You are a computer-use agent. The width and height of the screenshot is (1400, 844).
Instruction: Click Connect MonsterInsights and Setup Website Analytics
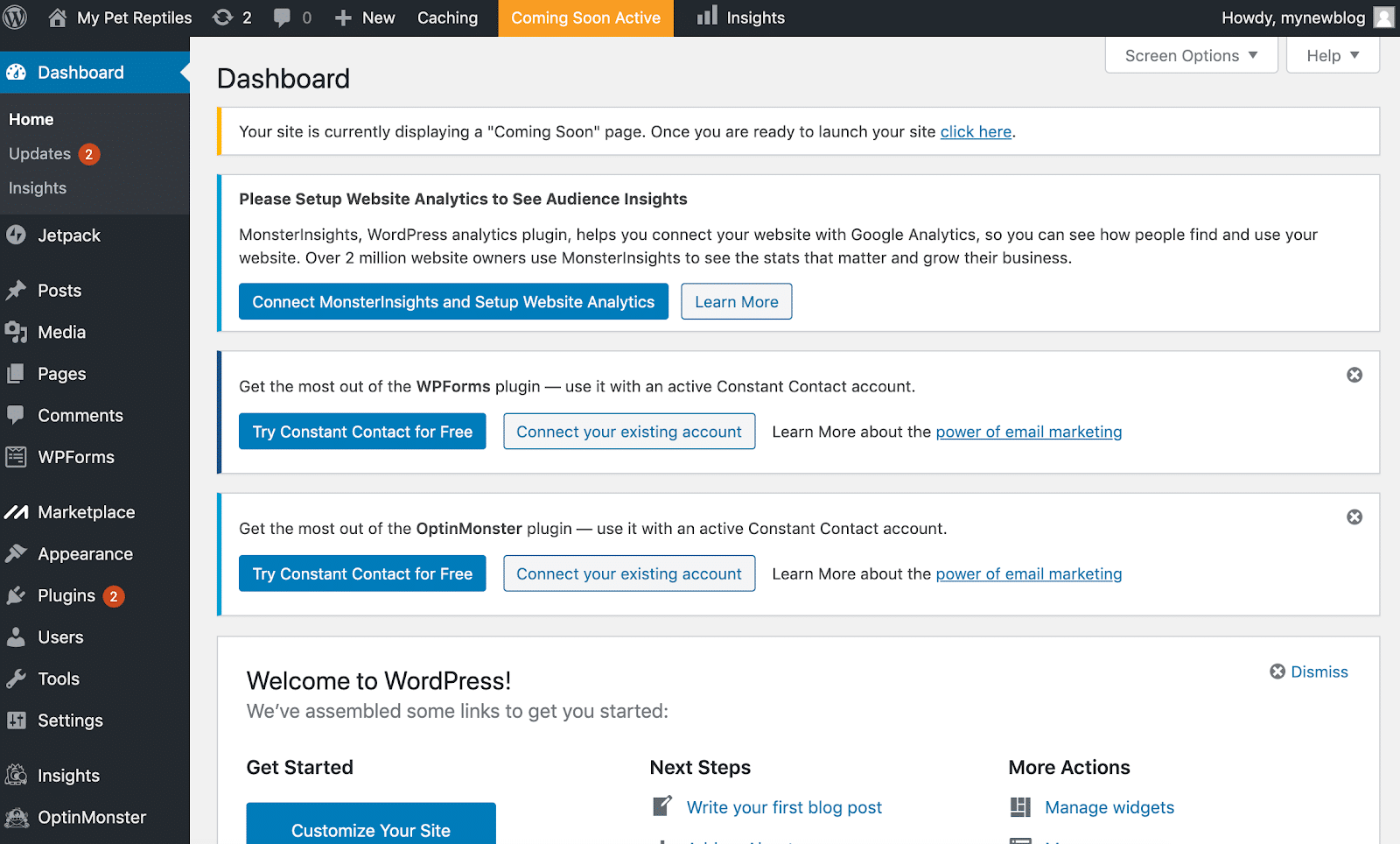[453, 301]
